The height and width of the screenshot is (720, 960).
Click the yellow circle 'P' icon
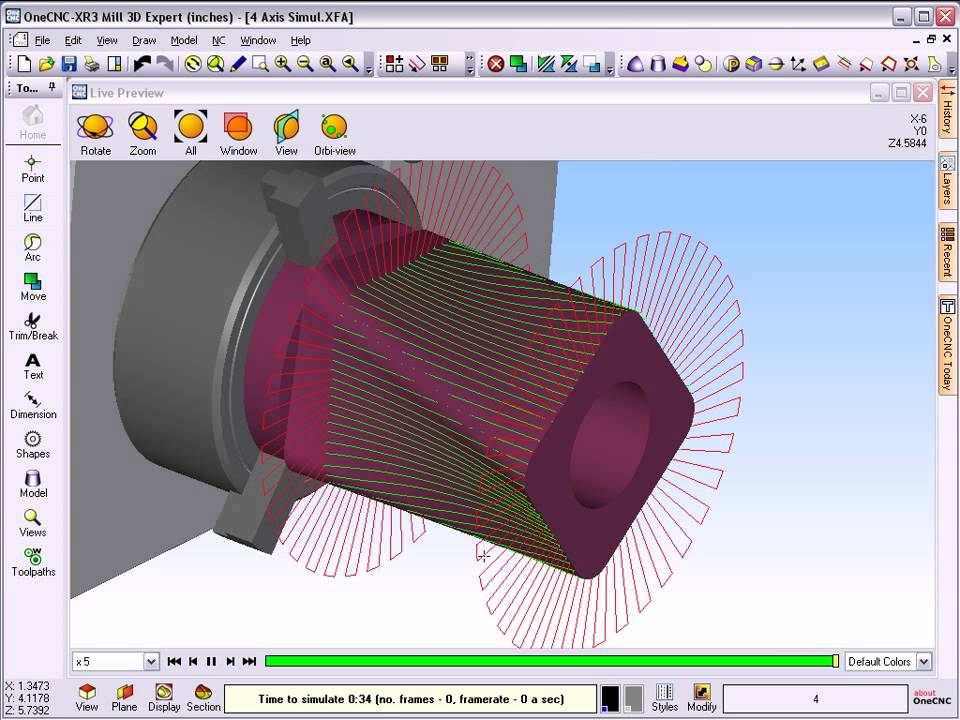click(731, 64)
